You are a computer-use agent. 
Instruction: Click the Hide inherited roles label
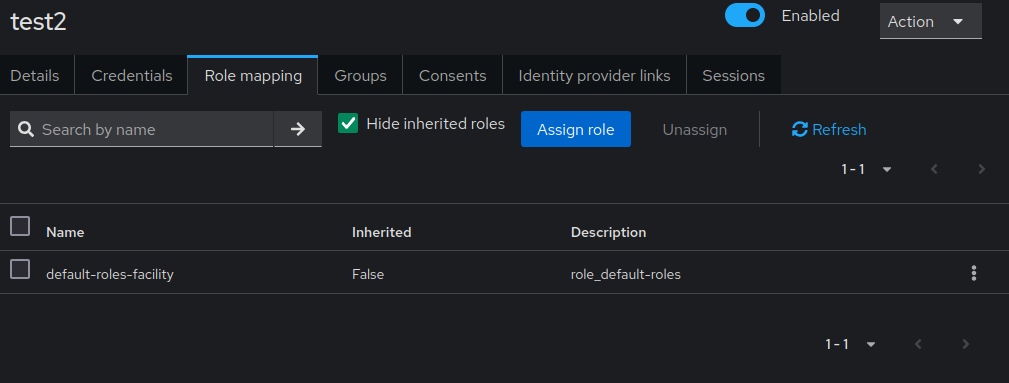point(436,124)
